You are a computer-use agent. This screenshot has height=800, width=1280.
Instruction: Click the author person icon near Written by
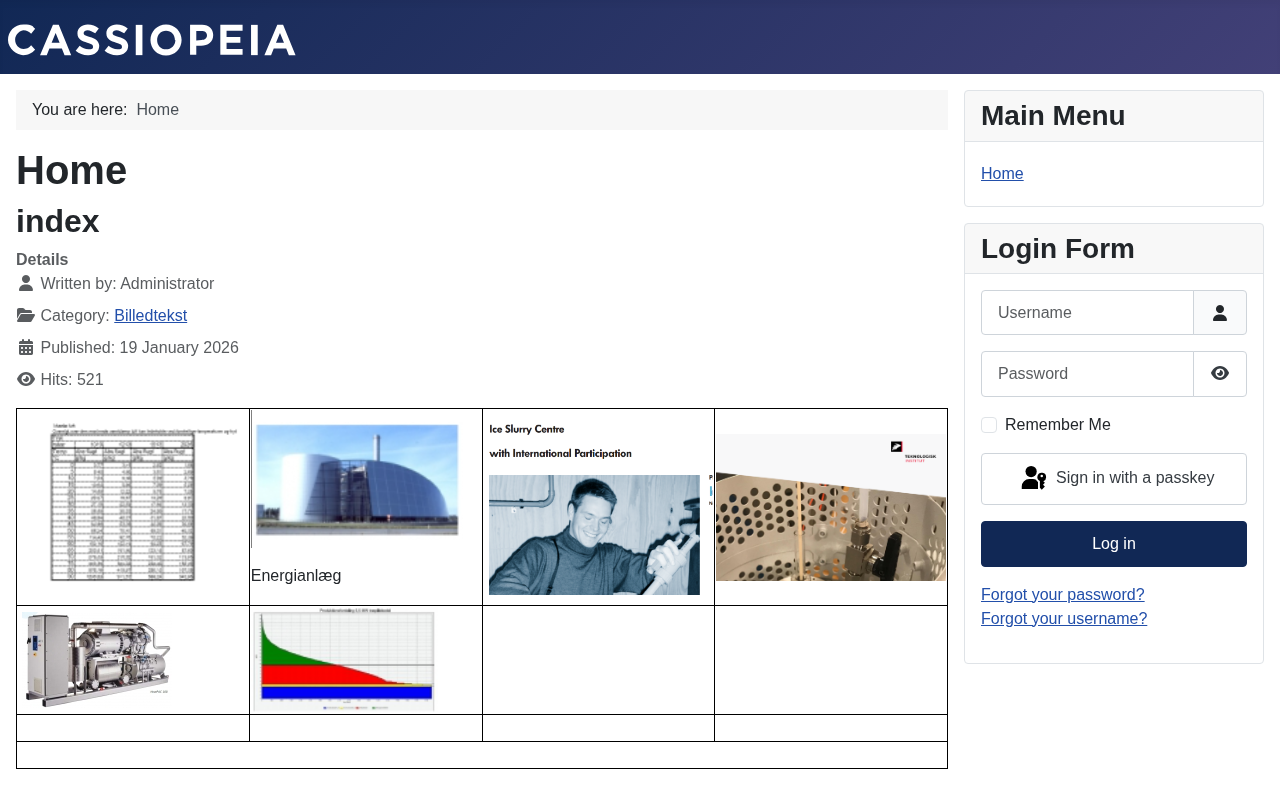[26, 284]
